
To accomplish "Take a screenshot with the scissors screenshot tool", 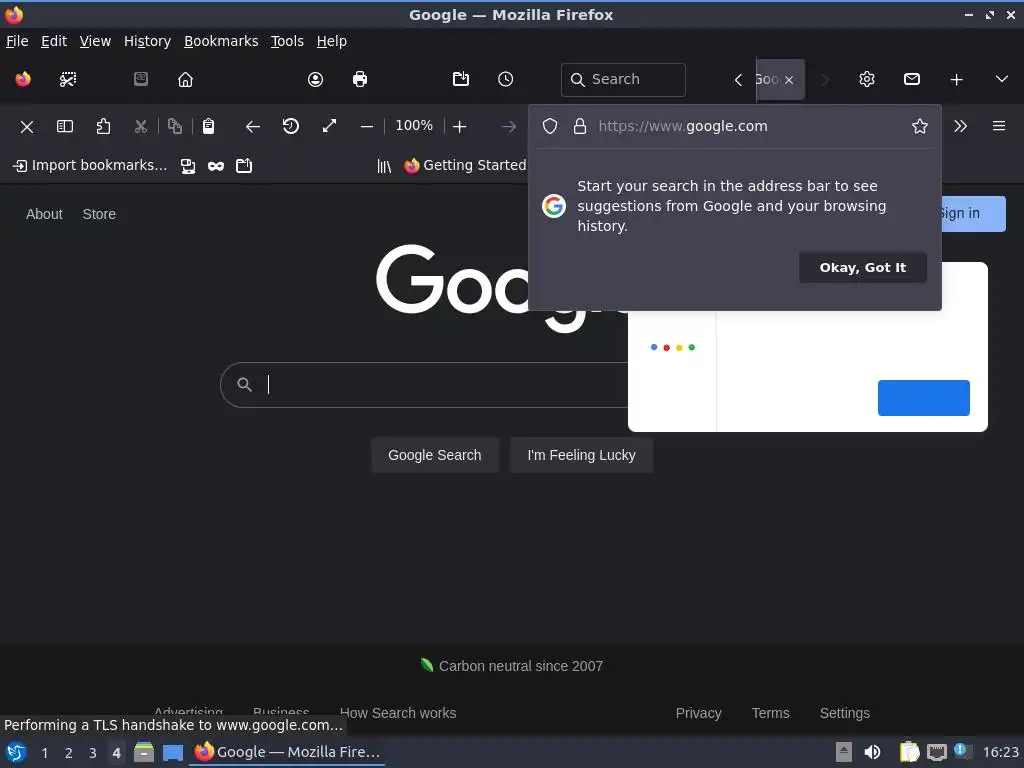I will click(68, 79).
